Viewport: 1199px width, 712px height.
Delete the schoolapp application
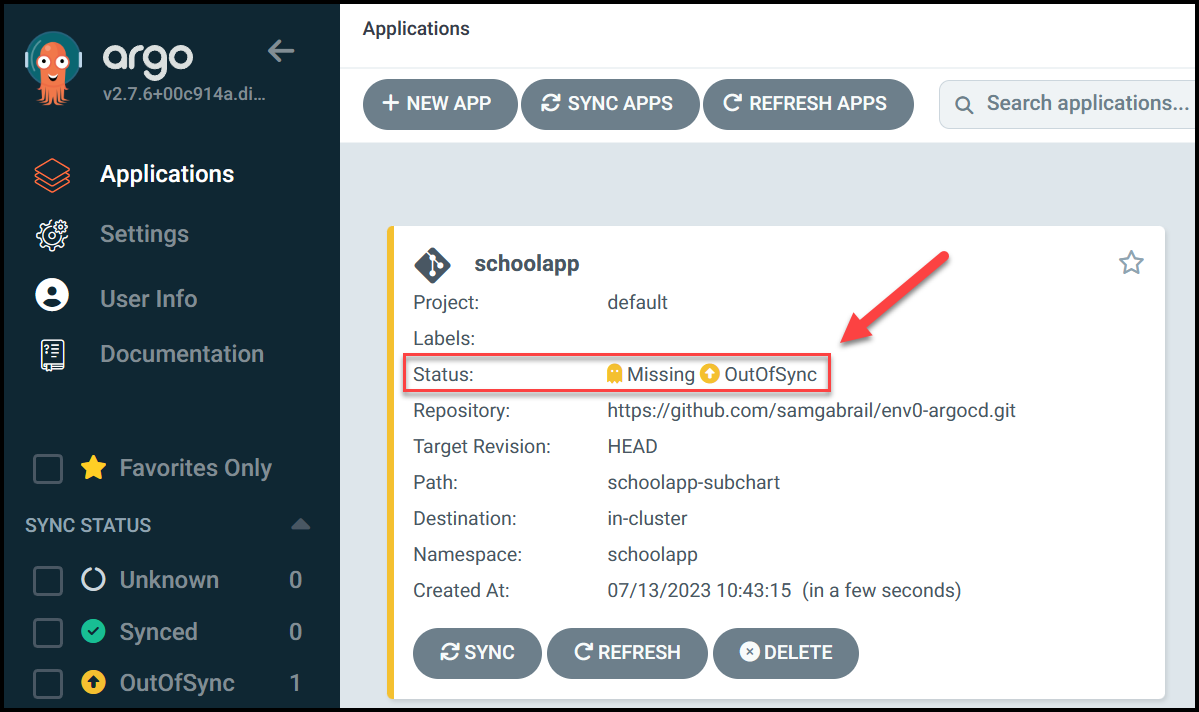[x=786, y=653]
